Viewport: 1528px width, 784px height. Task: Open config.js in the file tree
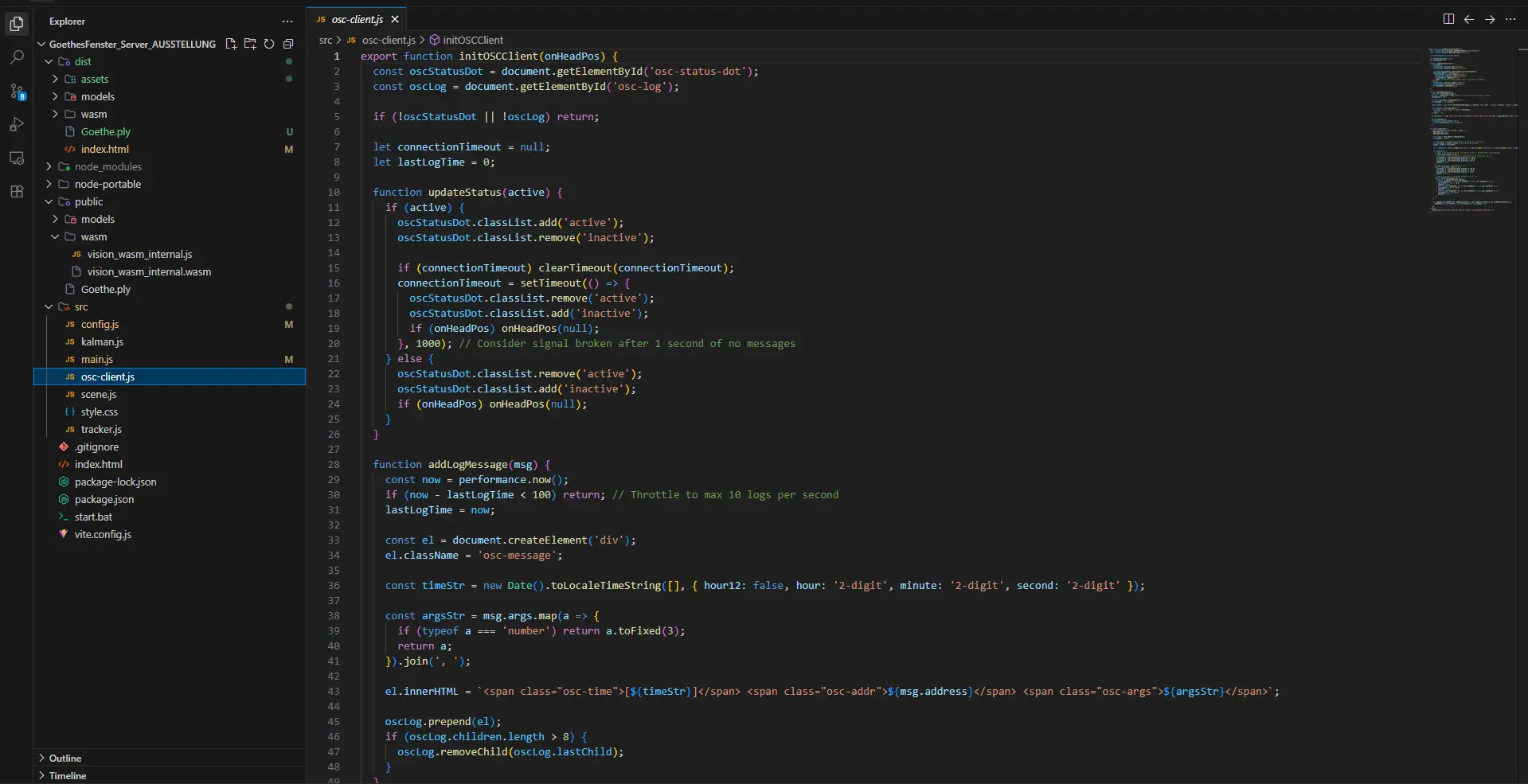pyautogui.click(x=170, y=324)
